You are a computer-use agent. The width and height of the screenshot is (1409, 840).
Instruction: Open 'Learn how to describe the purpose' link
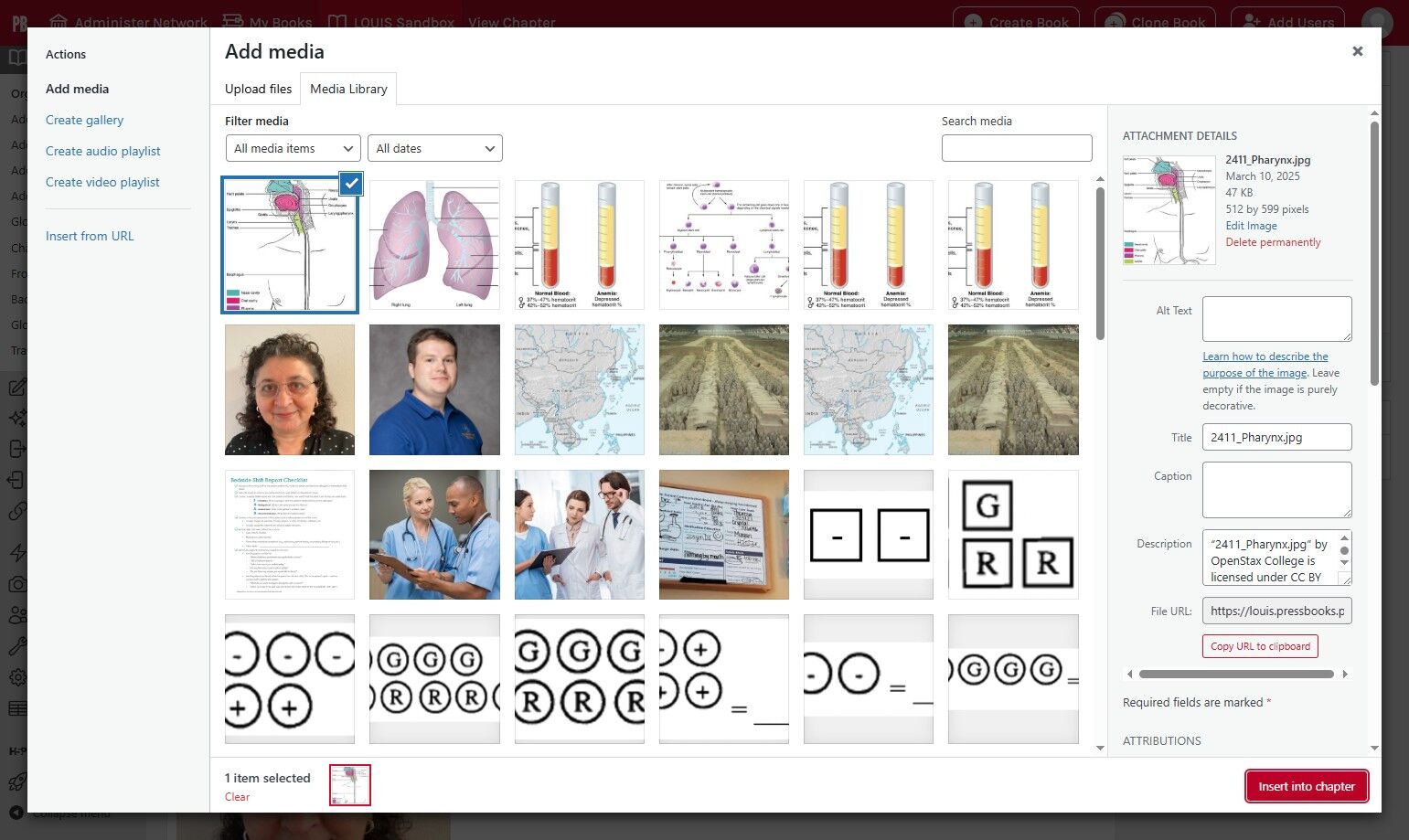[1265, 365]
